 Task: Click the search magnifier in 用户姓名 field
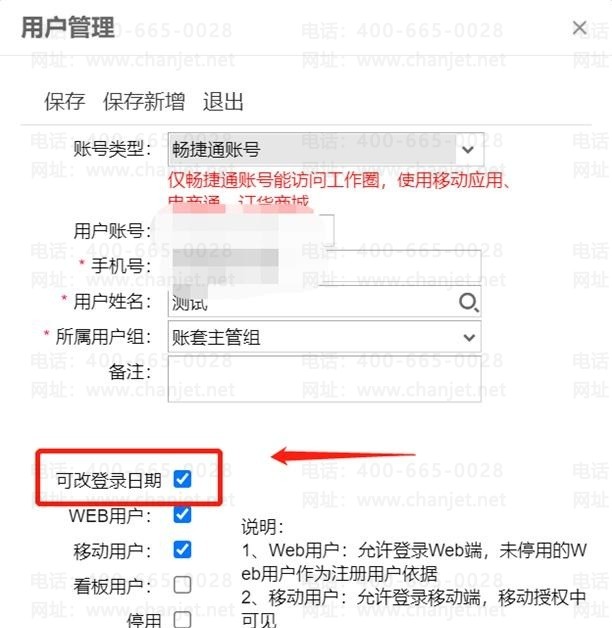point(469,302)
